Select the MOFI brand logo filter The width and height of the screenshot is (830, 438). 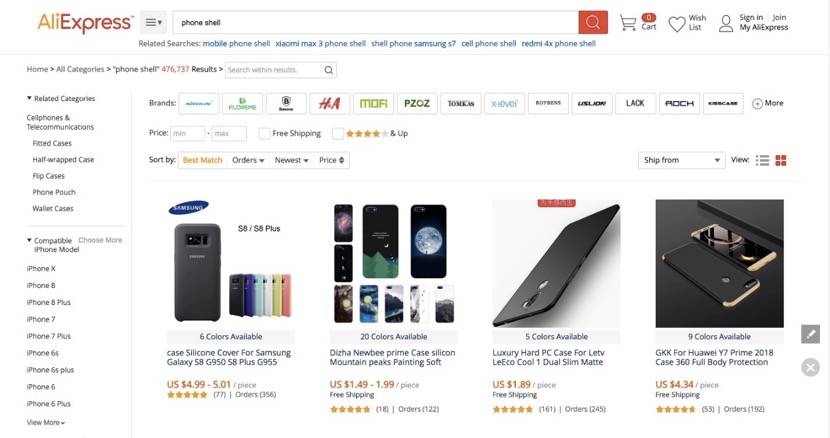pyautogui.click(x=373, y=103)
